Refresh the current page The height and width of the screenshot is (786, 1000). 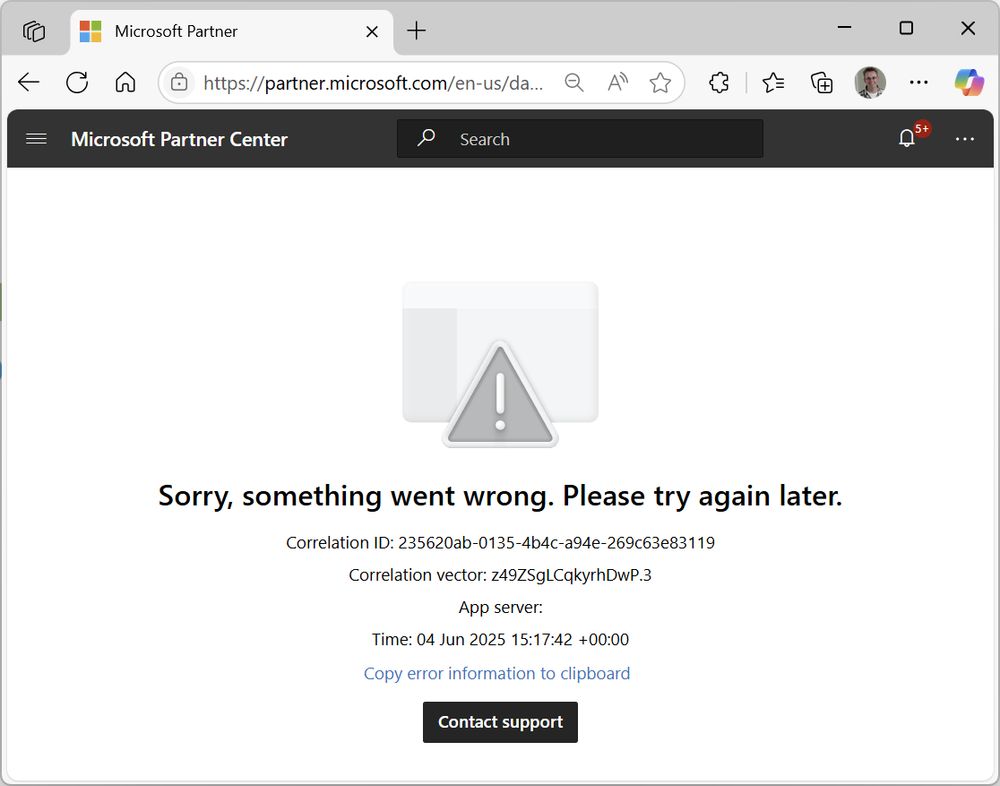[77, 82]
